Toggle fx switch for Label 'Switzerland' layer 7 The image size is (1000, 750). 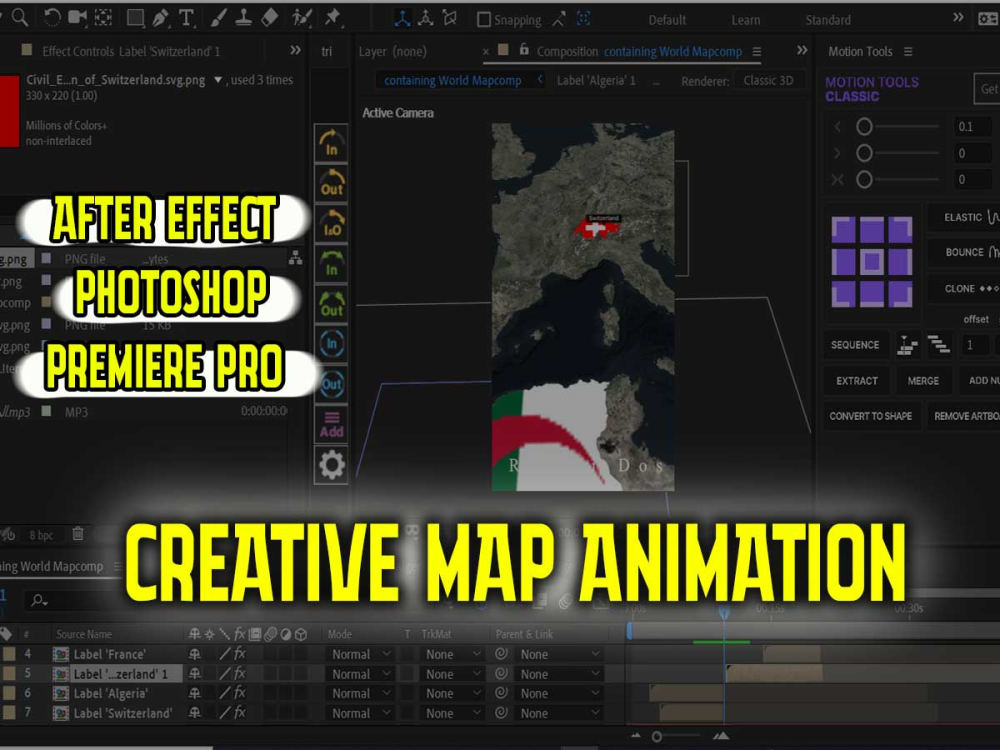[x=240, y=713]
